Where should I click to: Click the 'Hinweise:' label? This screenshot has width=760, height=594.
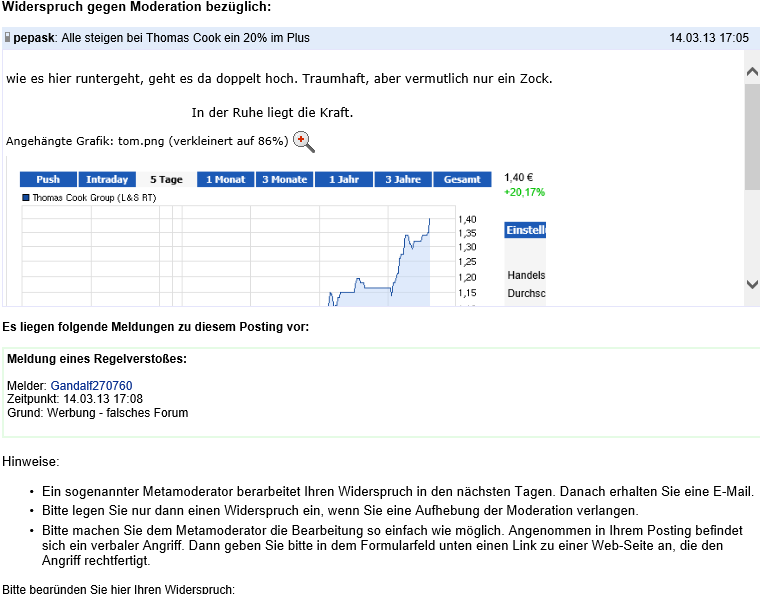31,461
